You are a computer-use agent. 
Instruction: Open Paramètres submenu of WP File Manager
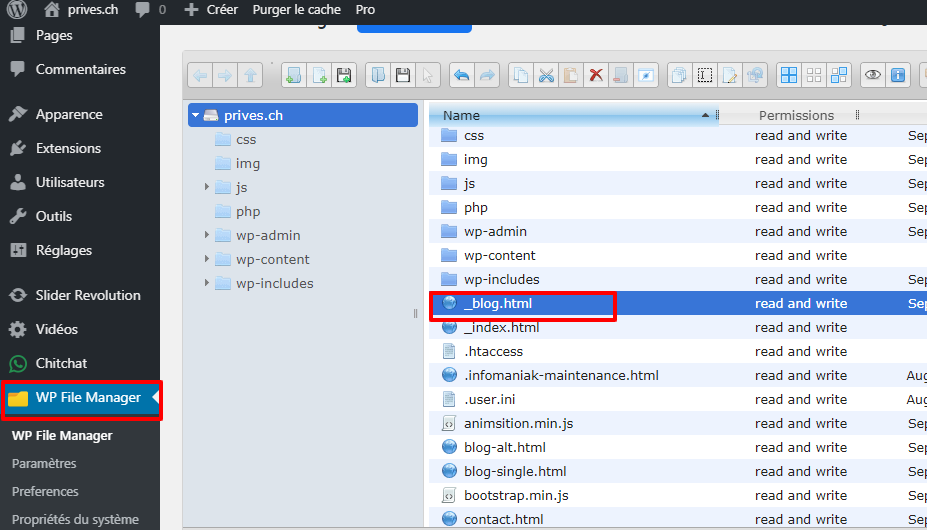tap(44, 463)
